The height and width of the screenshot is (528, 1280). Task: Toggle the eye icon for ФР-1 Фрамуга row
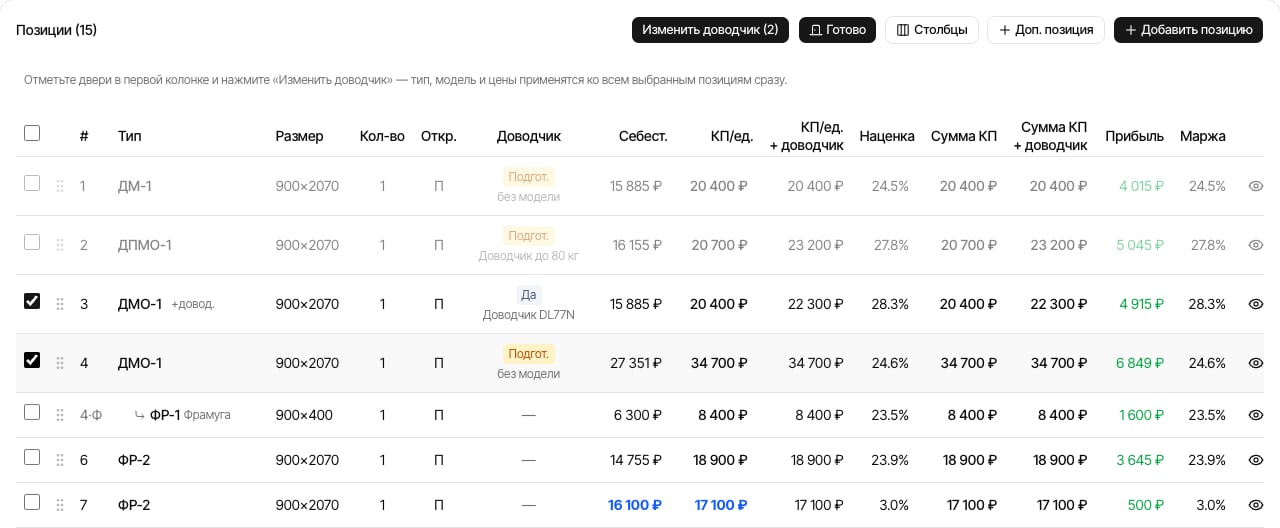pyautogui.click(x=1256, y=415)
